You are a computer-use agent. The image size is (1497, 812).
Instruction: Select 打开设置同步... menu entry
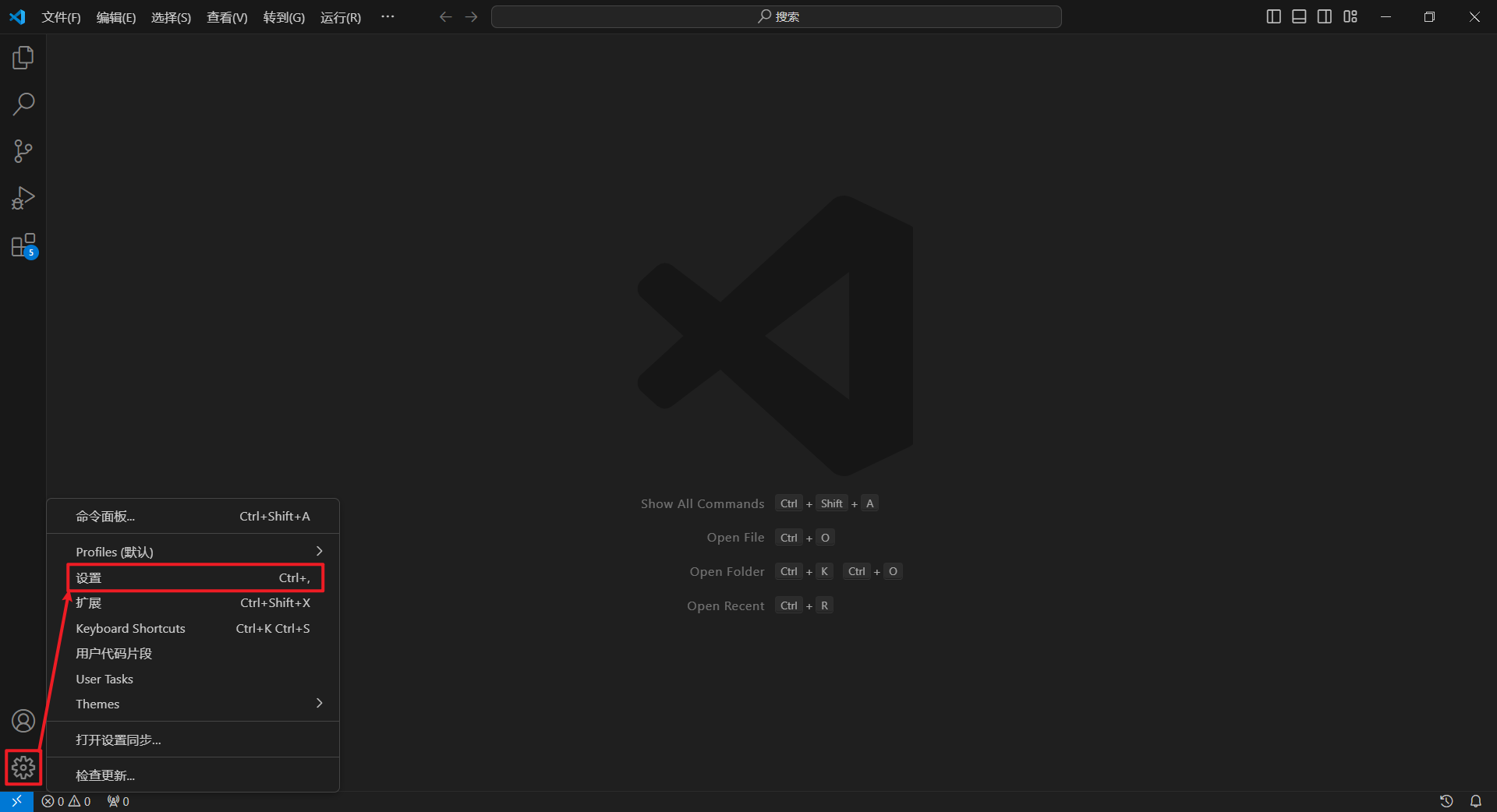[x=193, y=740]
